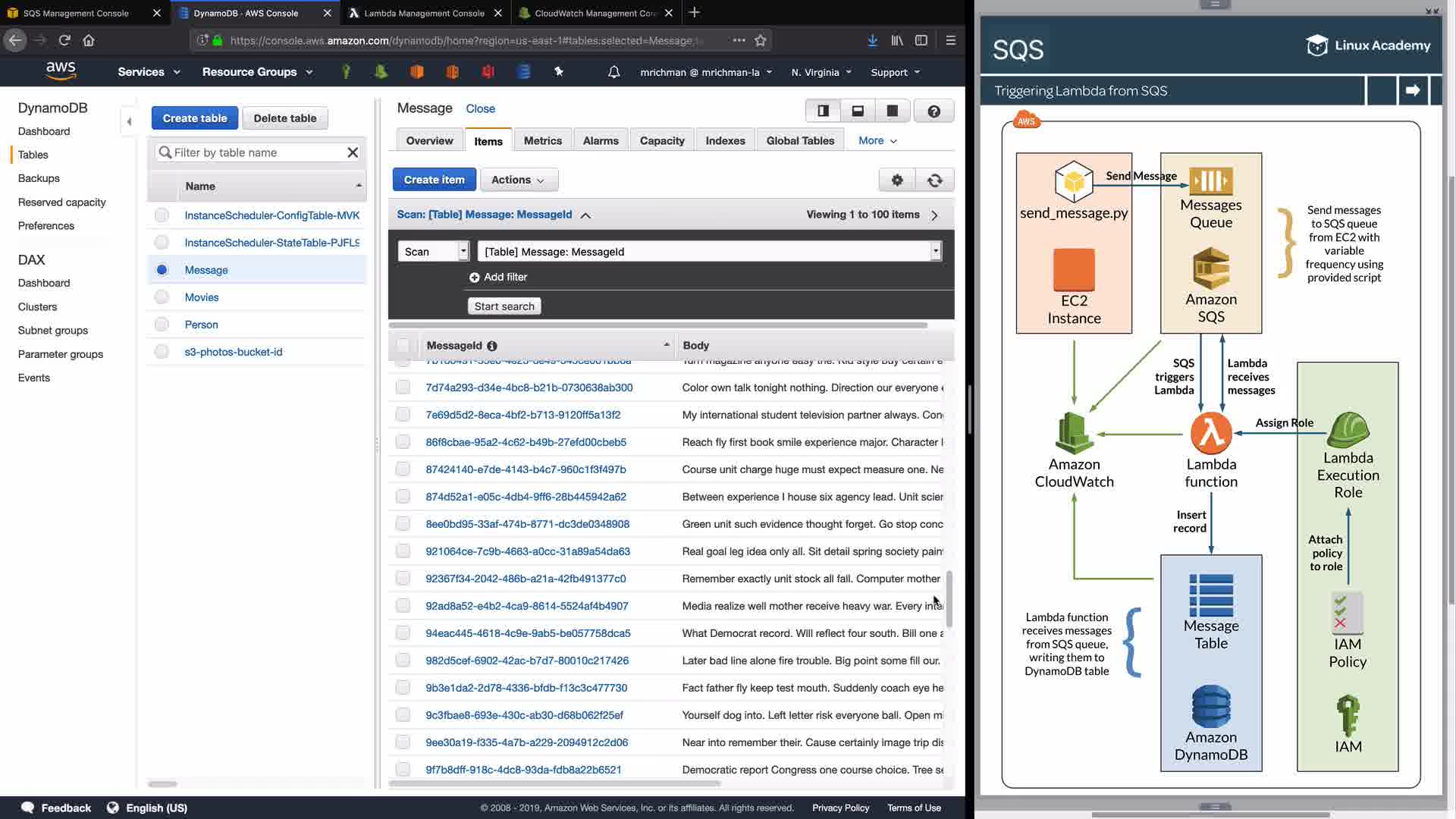Collapse the DynamoDB sidebar with arrow icon
This screenshot has height=819, width=1456.
click(129, 121)
